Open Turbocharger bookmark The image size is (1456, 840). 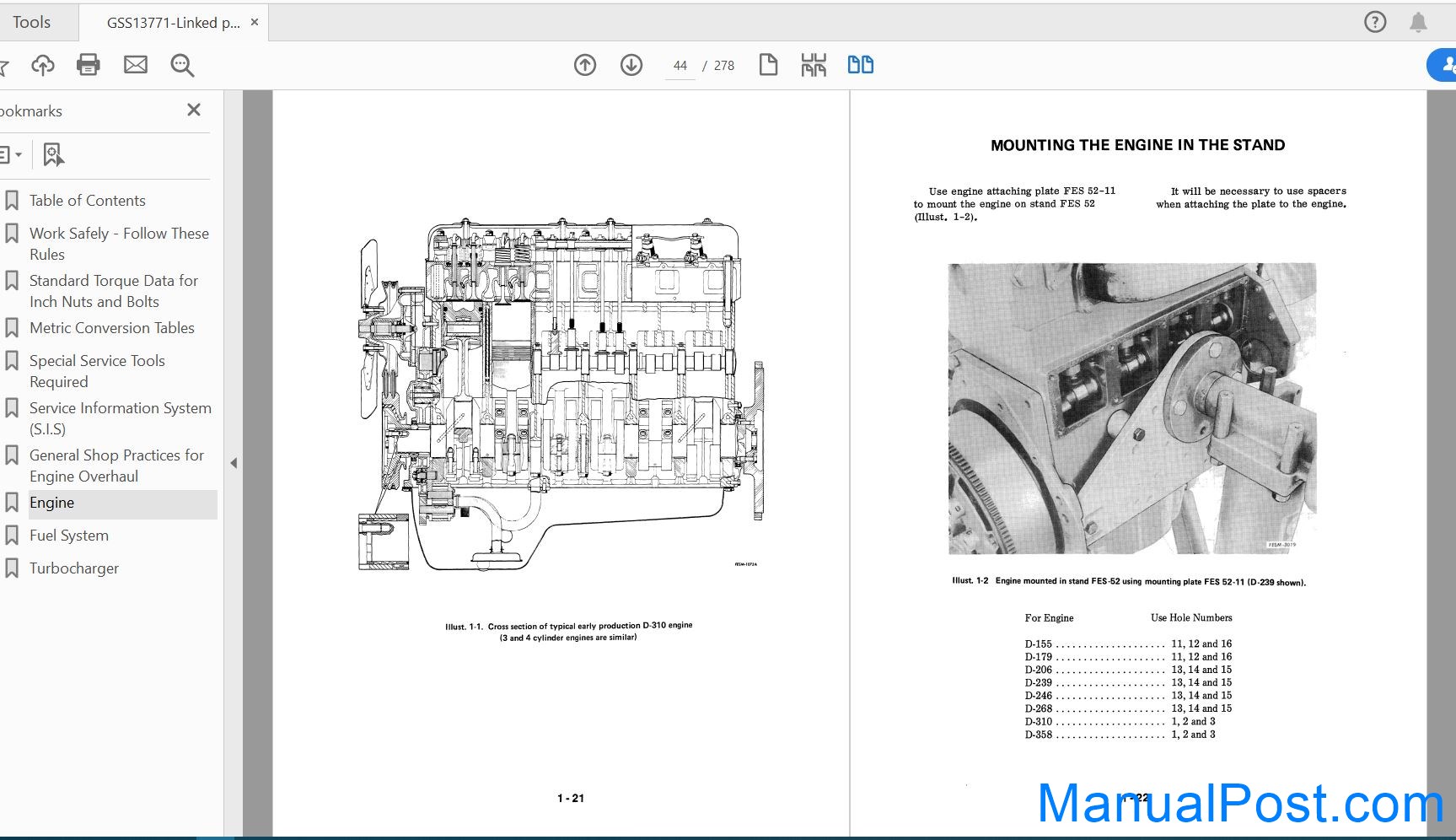pos(74,568)
